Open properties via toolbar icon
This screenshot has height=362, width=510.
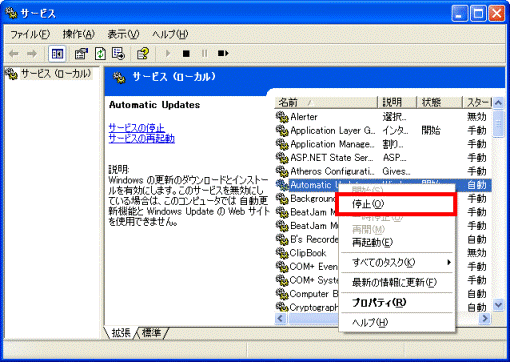click(81, 53)
